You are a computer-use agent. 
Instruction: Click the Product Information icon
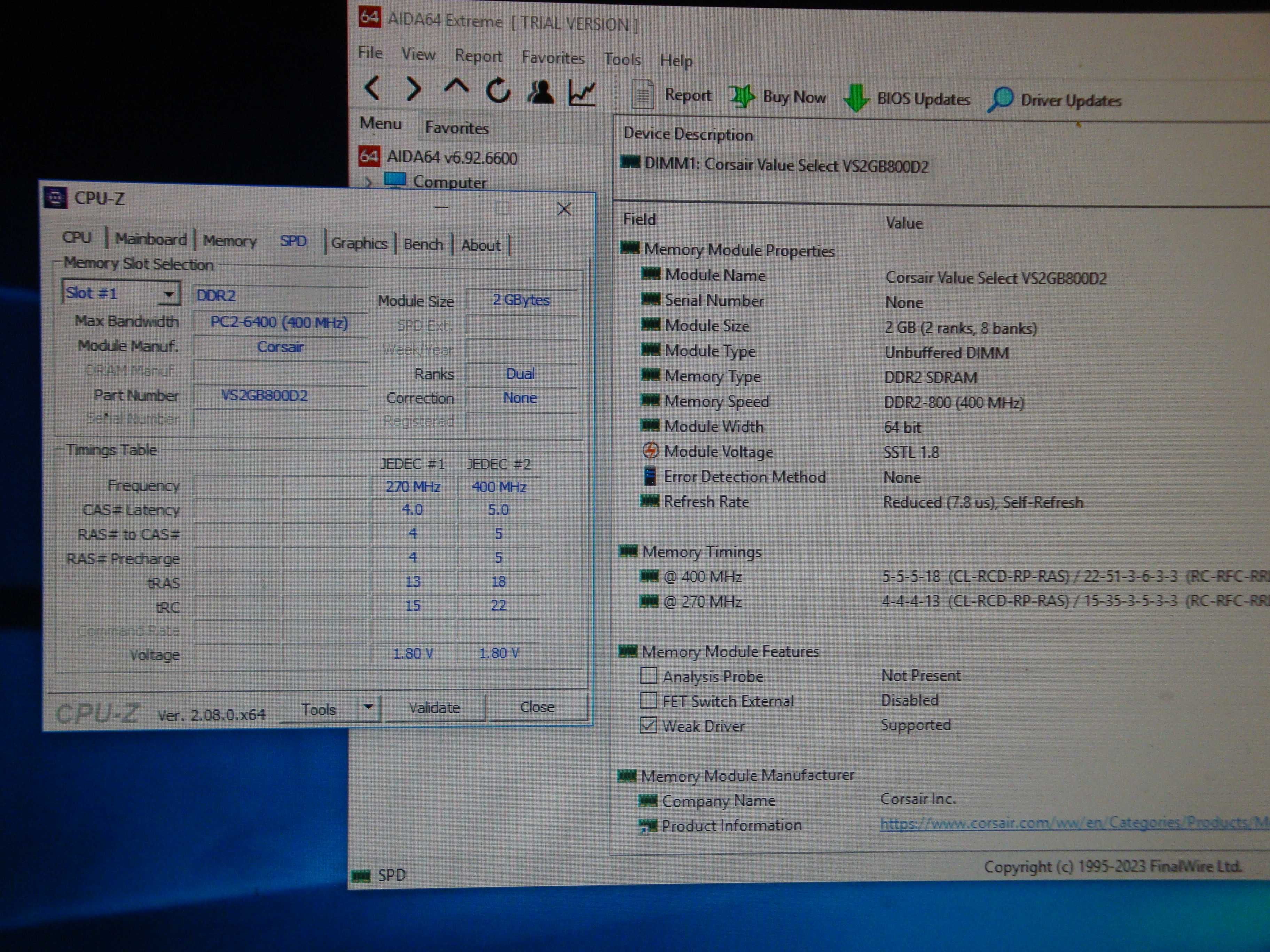[x=648, y=826]
